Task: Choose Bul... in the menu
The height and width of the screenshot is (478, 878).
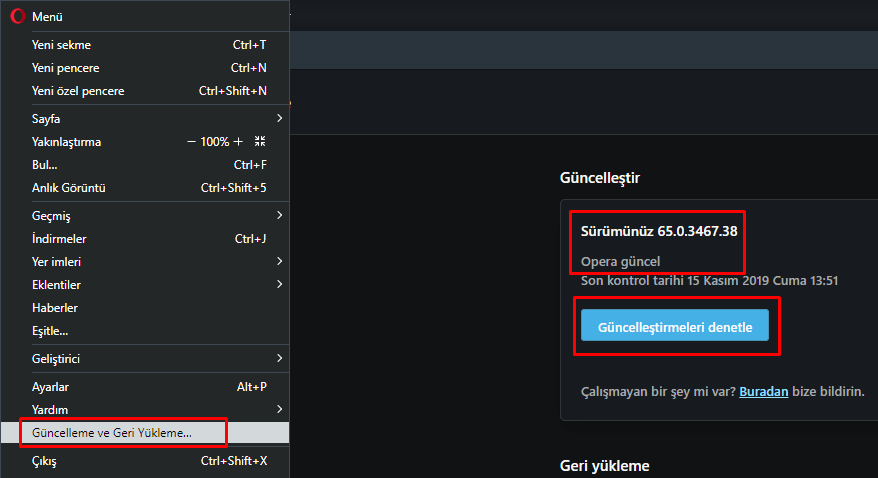Action: coord(145,165)
